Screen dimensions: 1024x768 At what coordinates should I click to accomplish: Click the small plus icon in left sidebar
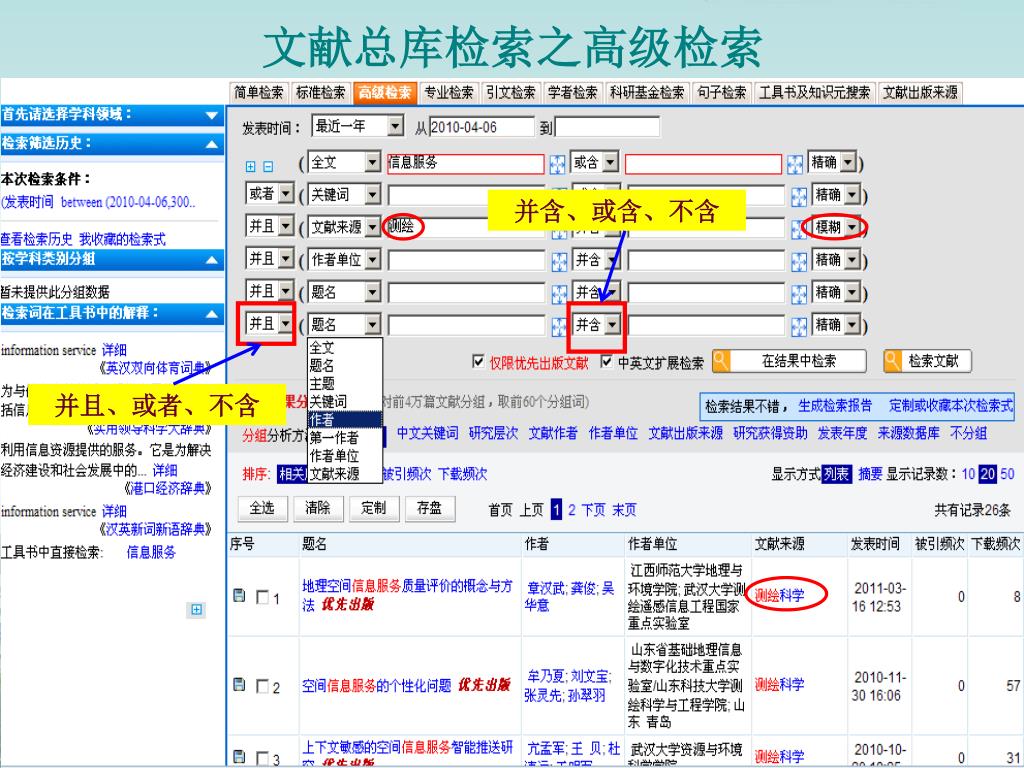196,609
